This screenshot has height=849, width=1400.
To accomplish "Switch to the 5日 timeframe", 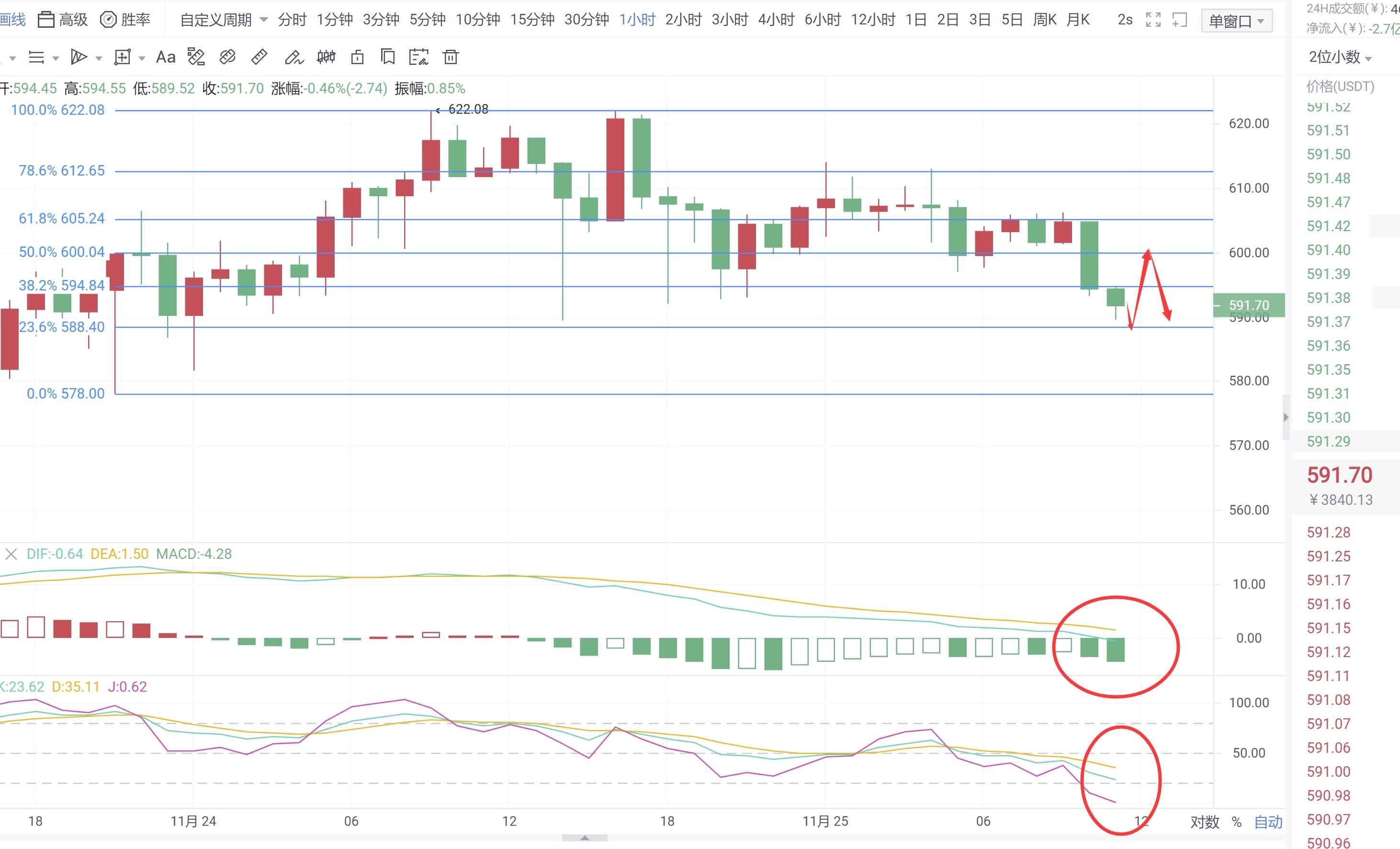I will pyautogui.click(x=1012, y=20).
